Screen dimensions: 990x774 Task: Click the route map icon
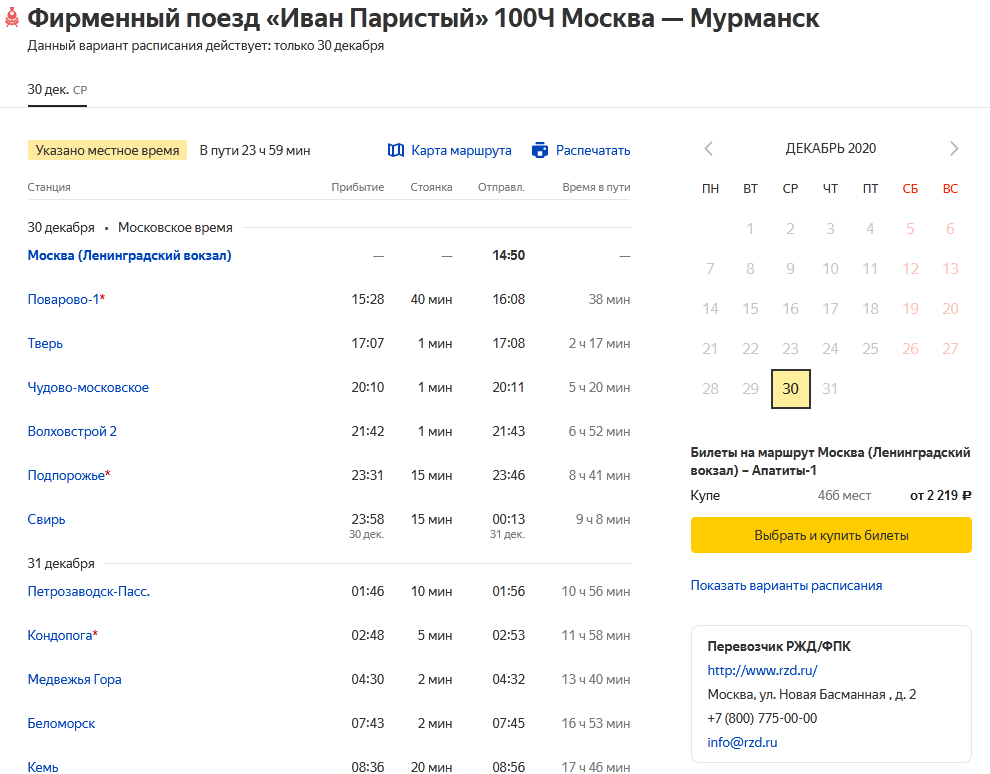395,150
